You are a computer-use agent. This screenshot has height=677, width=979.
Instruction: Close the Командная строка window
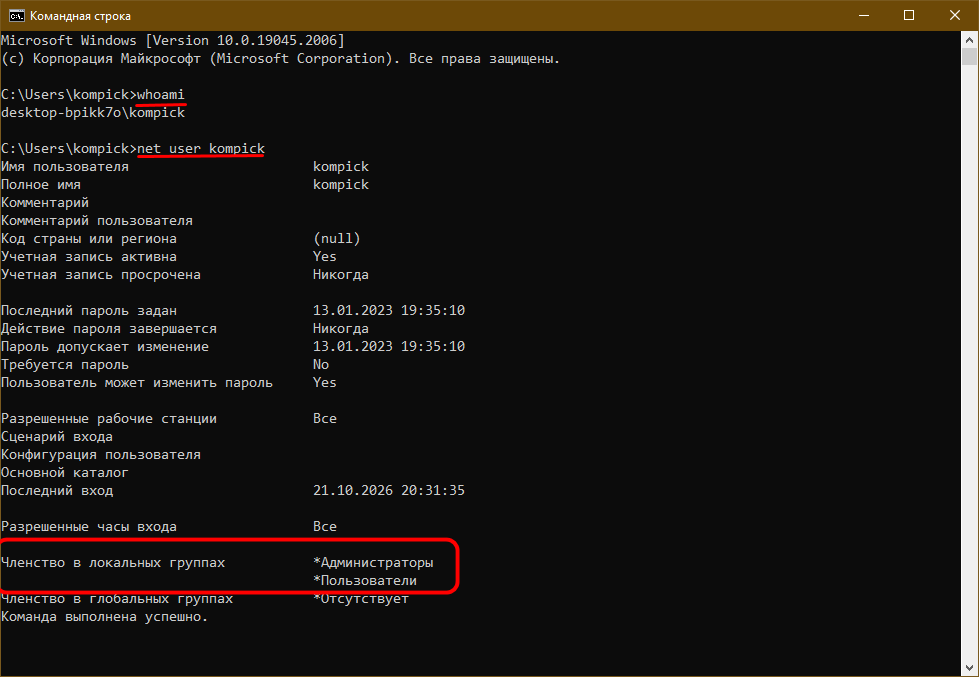pos(955,16)
